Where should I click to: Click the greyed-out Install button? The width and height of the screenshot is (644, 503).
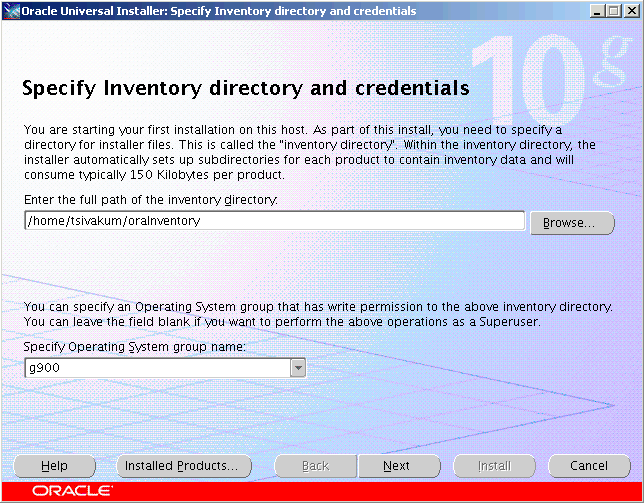pyautogui.click(x=494, y=466)
